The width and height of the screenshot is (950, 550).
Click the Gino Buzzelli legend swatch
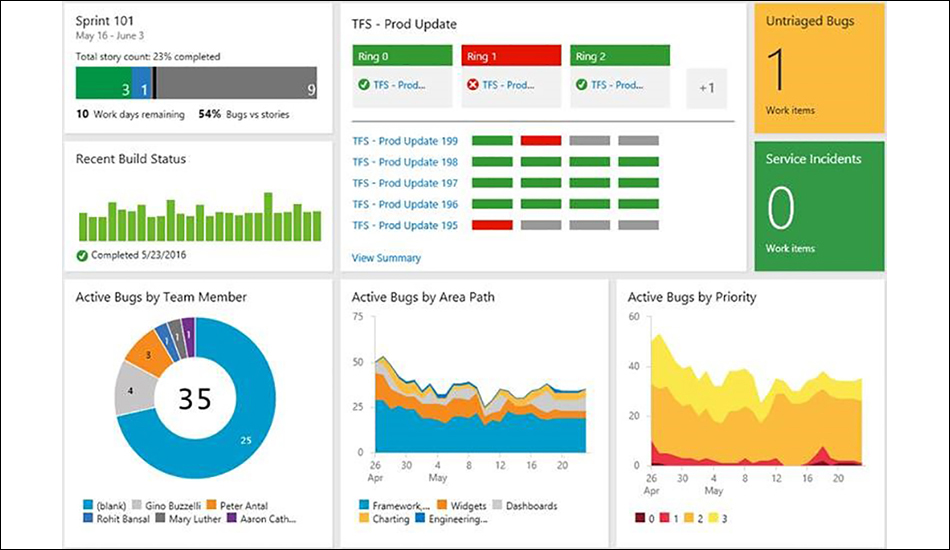click(x=137, y=505)
